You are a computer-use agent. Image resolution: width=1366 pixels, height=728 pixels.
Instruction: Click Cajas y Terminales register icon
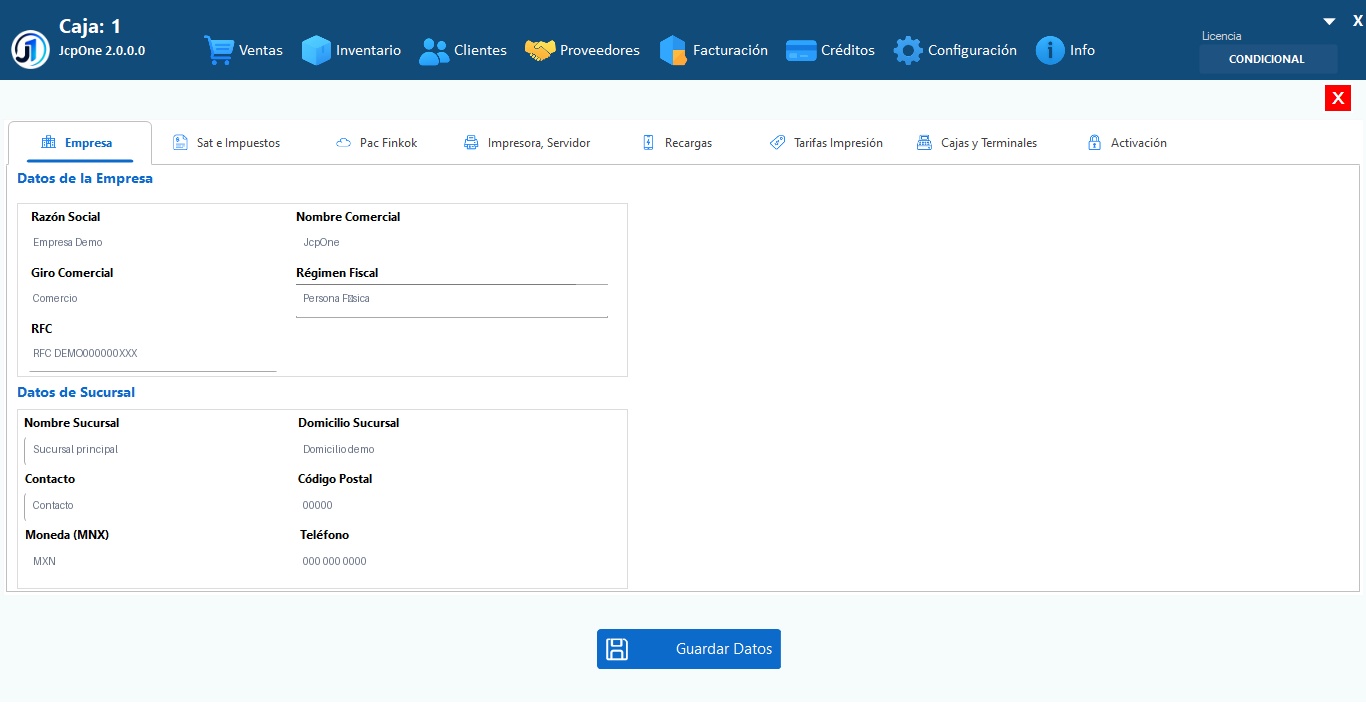point(924,142)
